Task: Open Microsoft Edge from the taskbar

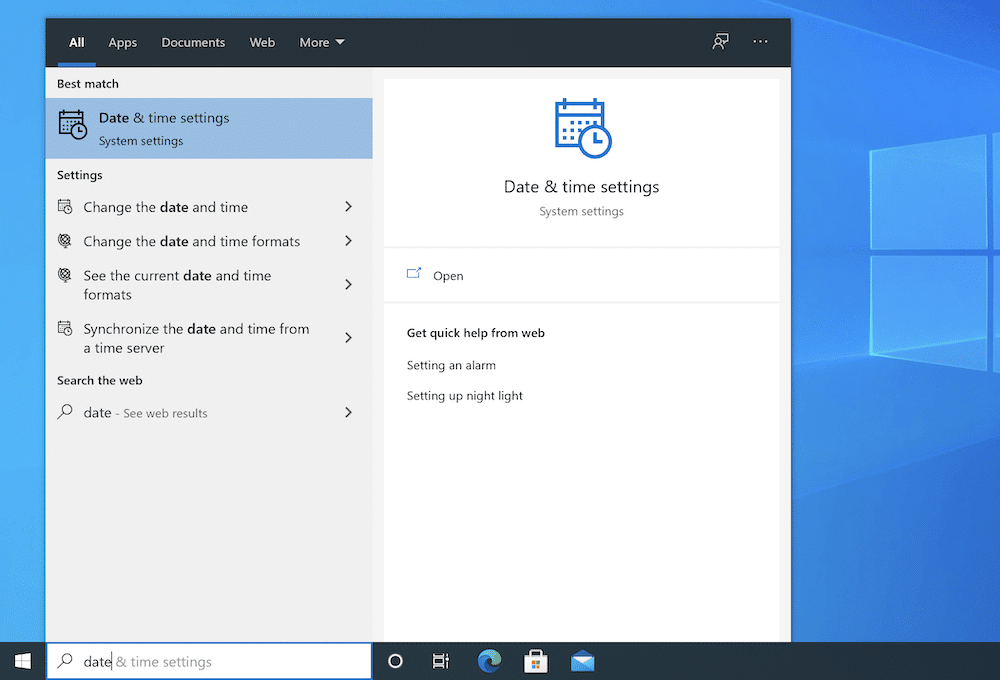Action: click(489, 661)
